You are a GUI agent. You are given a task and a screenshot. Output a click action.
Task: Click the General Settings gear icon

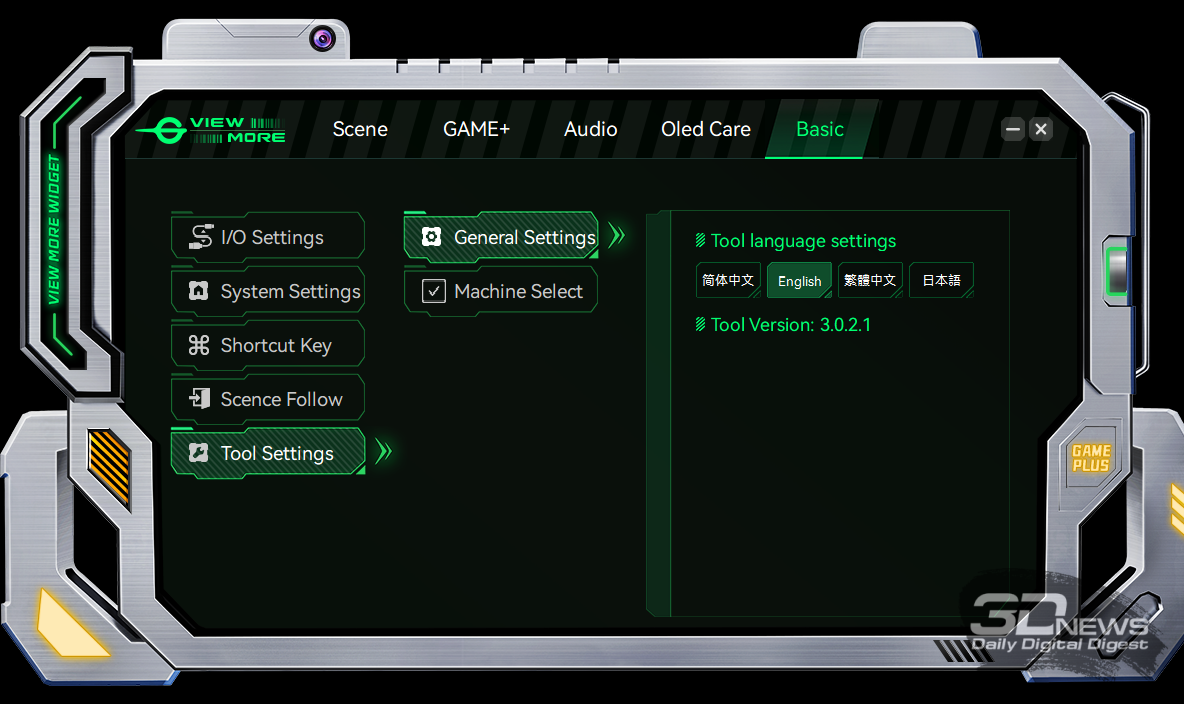[432, 237]
